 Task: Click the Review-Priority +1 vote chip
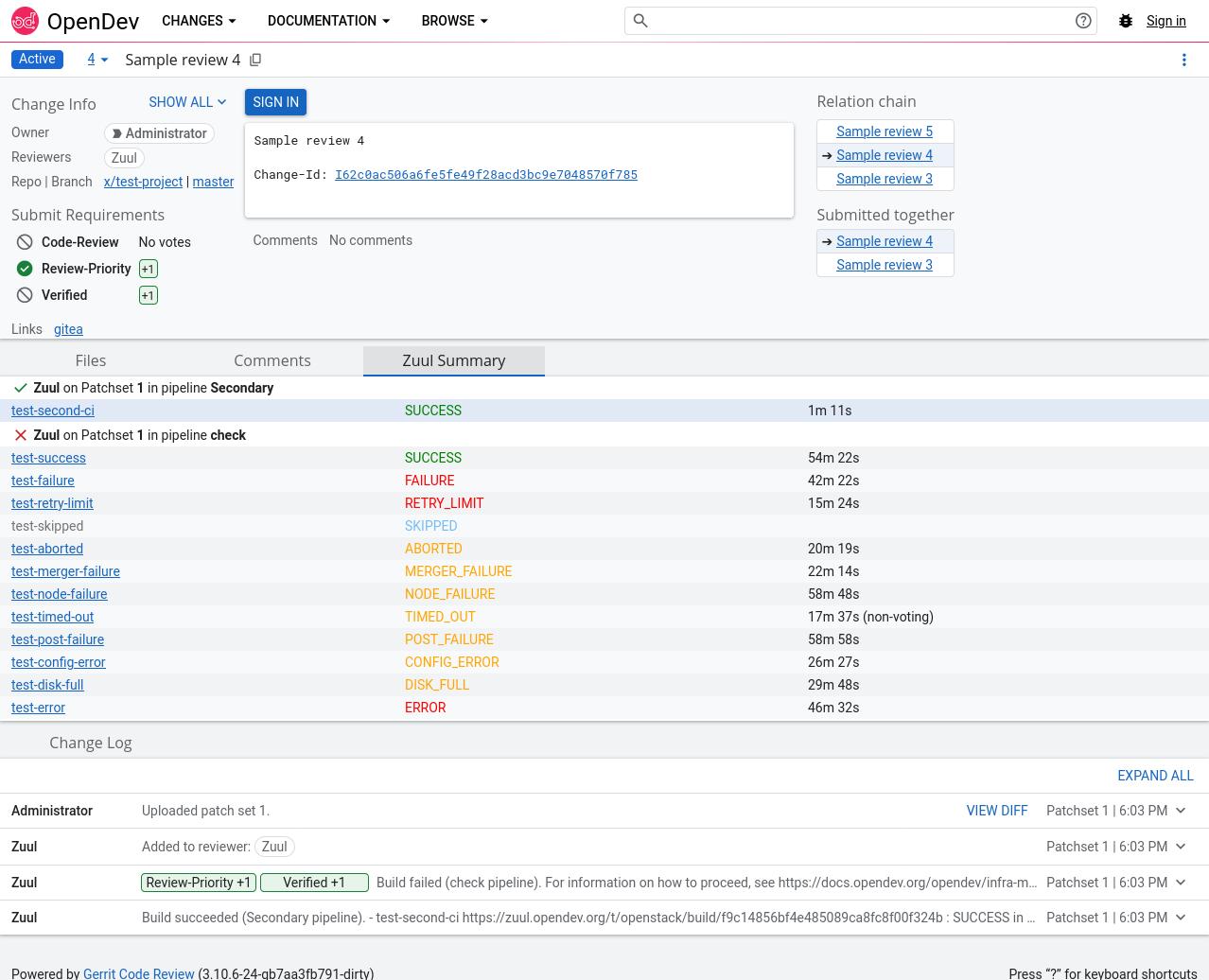[x=149, y=269]
